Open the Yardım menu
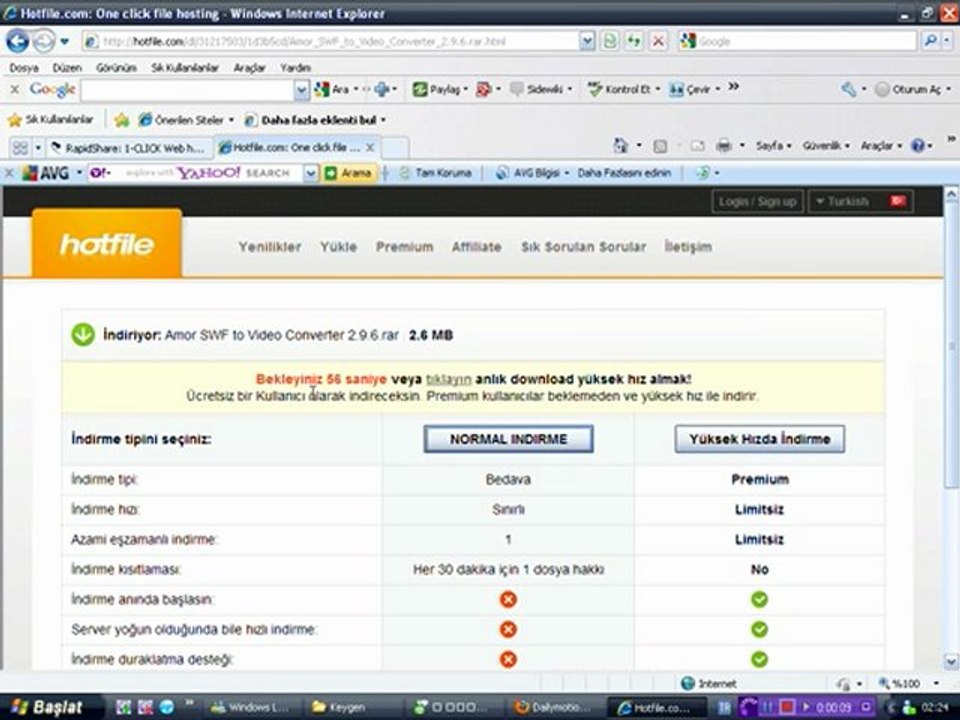 (295, 68)
